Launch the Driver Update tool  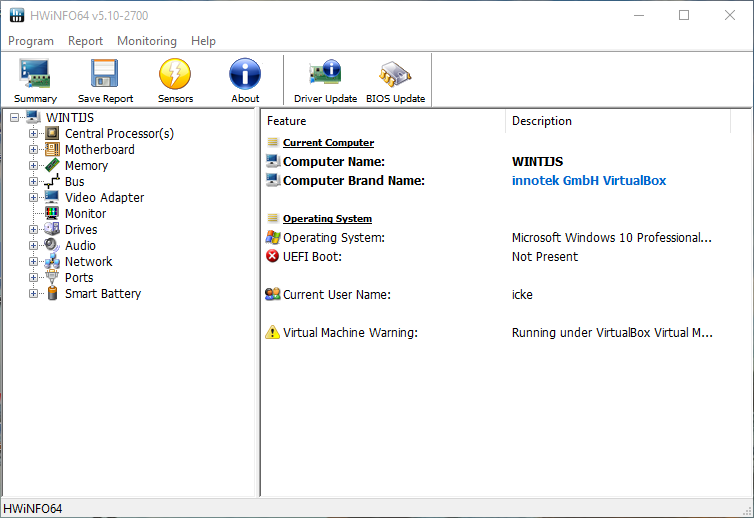(x=325, y=75)
